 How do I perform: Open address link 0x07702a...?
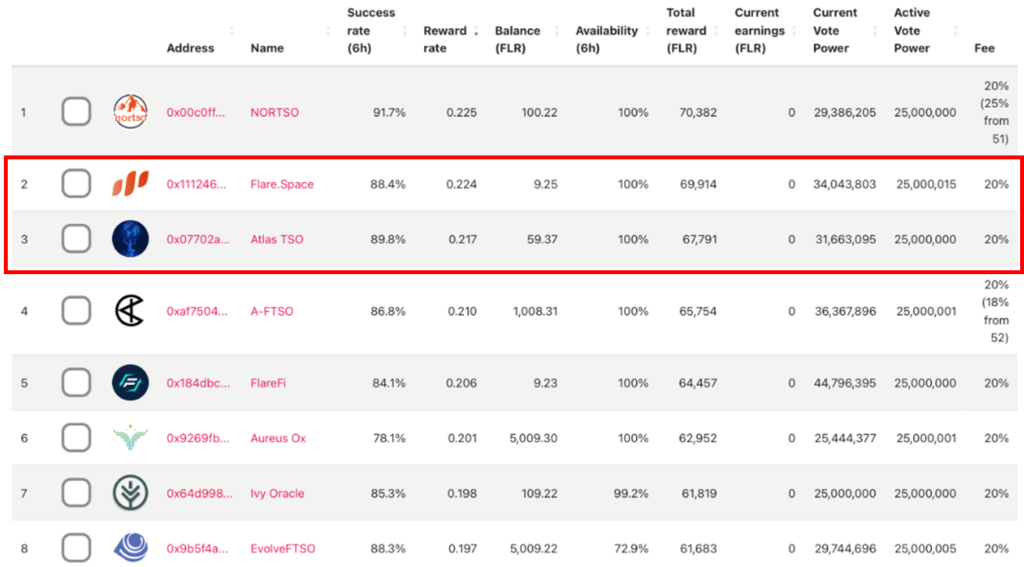coord(198,239)
